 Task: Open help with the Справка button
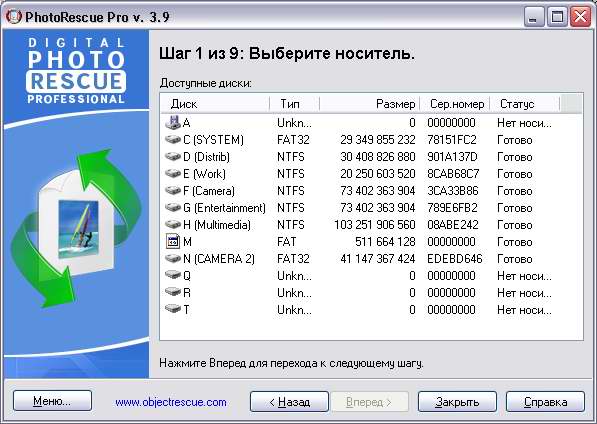coord(545,402)
